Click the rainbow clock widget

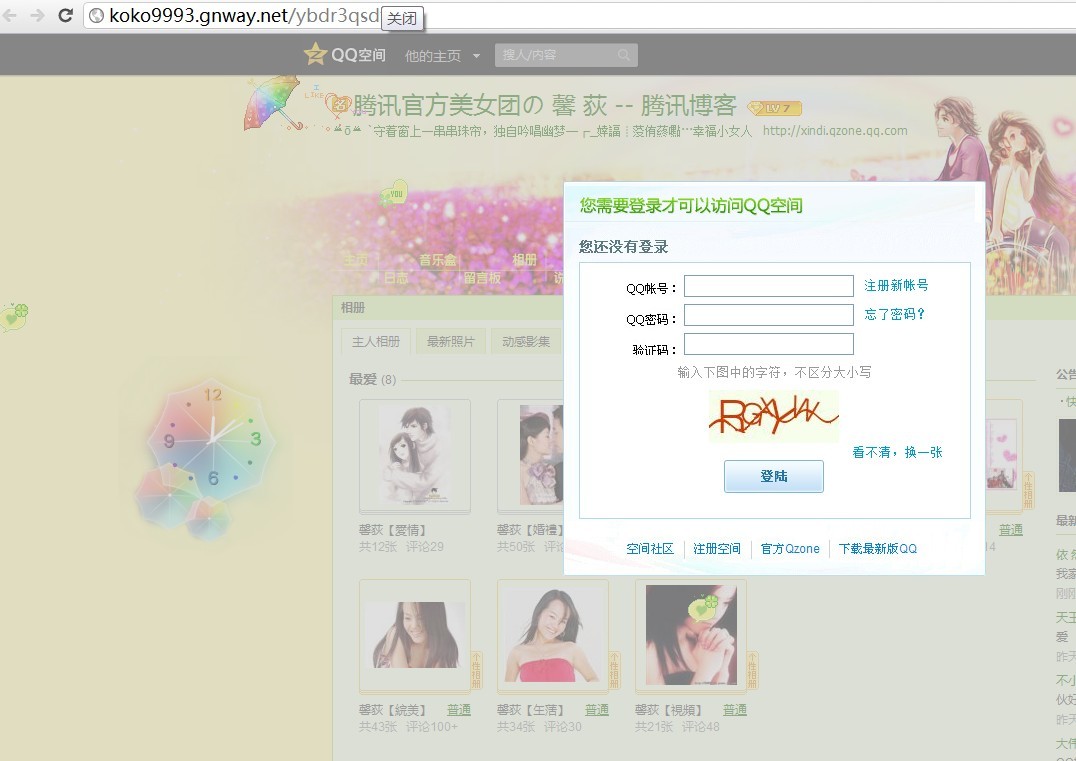(x=211, y=439)
